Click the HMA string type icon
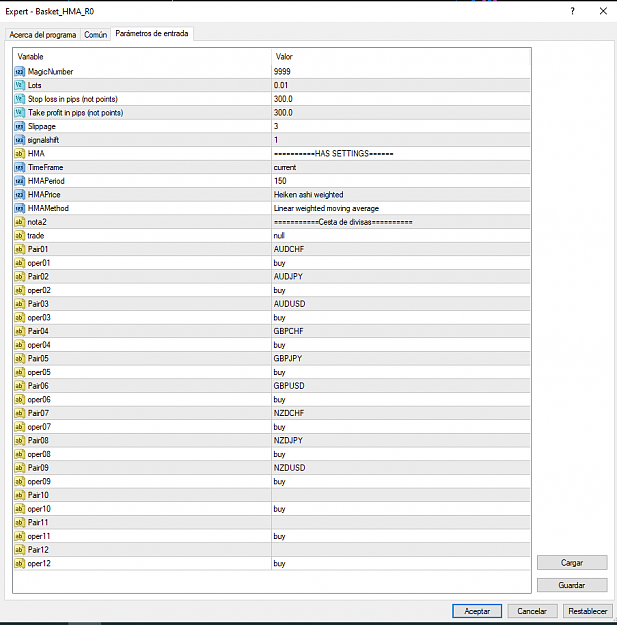 click(x=20, y=153)
